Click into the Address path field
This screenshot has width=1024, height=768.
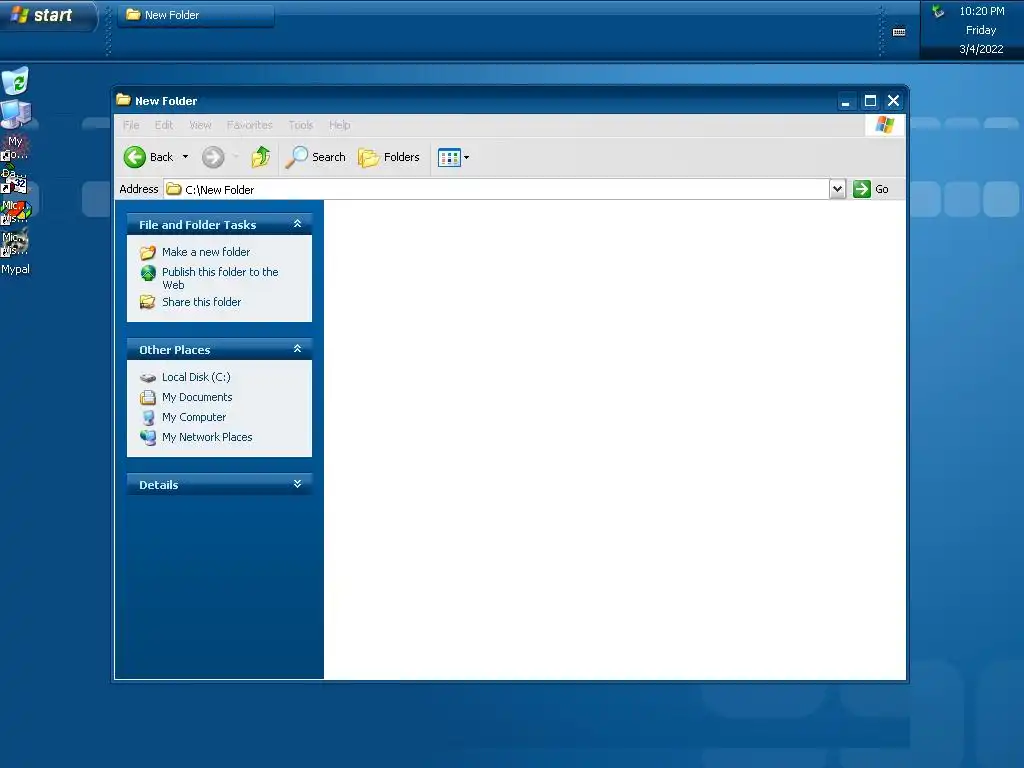pos(496,189)
